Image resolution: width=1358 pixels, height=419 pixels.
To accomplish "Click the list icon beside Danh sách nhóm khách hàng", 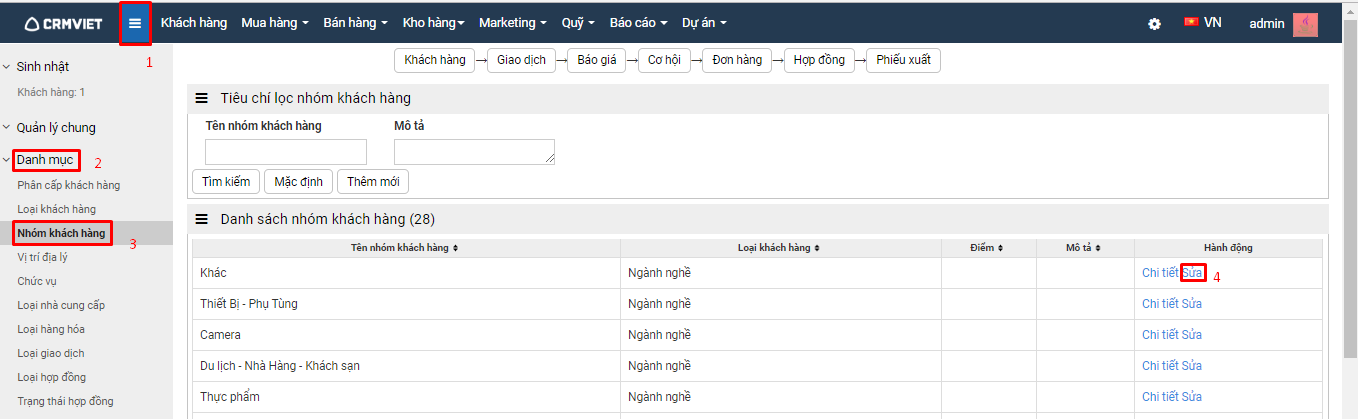I will (201, 219).
